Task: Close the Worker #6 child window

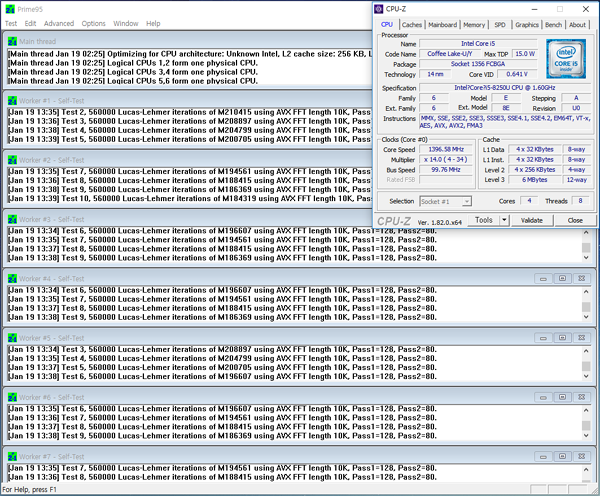Action: click(582, 397)
